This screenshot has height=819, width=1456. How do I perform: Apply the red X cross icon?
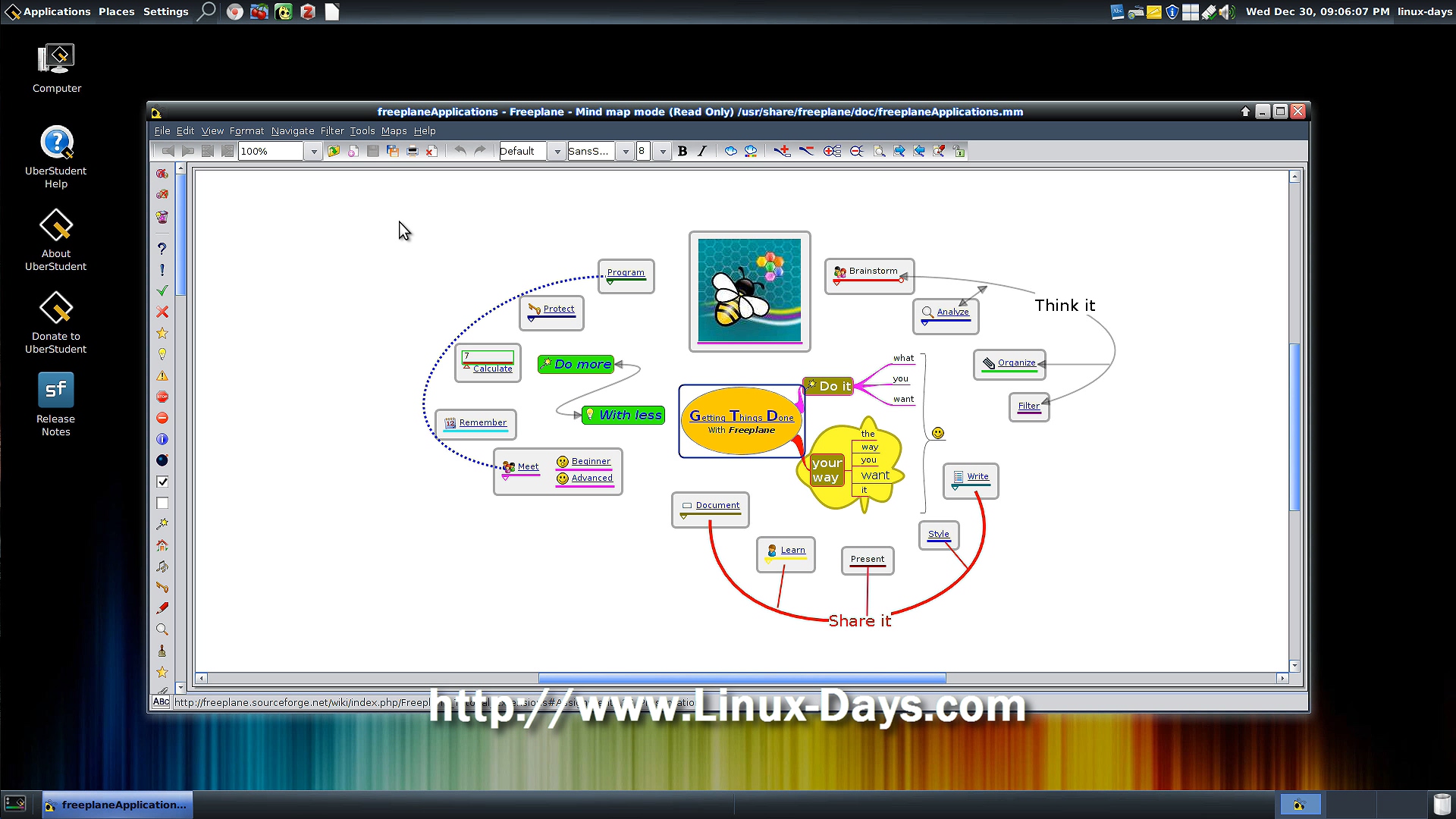162,312
